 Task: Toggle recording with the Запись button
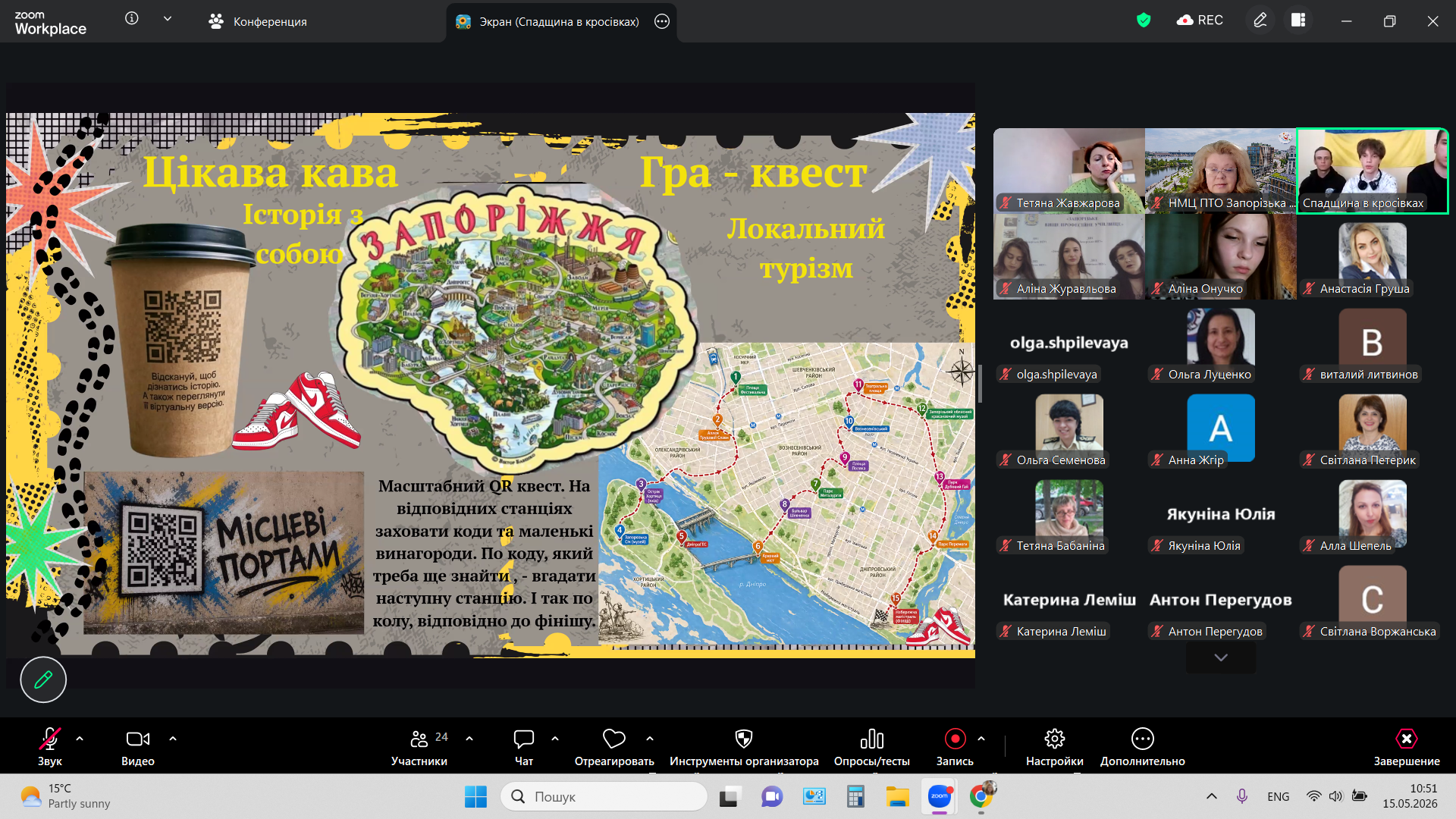coord(955,747)
